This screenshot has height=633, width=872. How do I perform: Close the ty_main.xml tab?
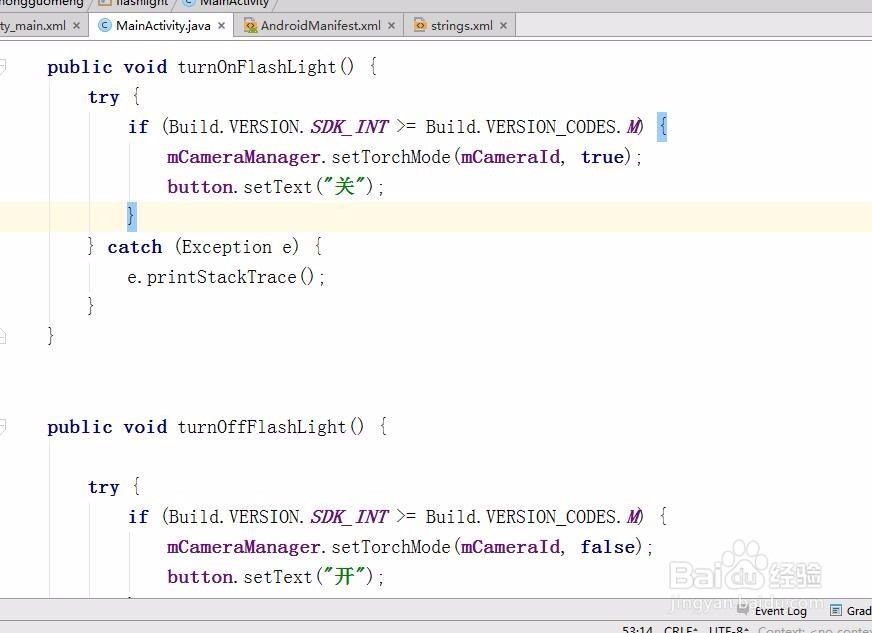point(77,26)
